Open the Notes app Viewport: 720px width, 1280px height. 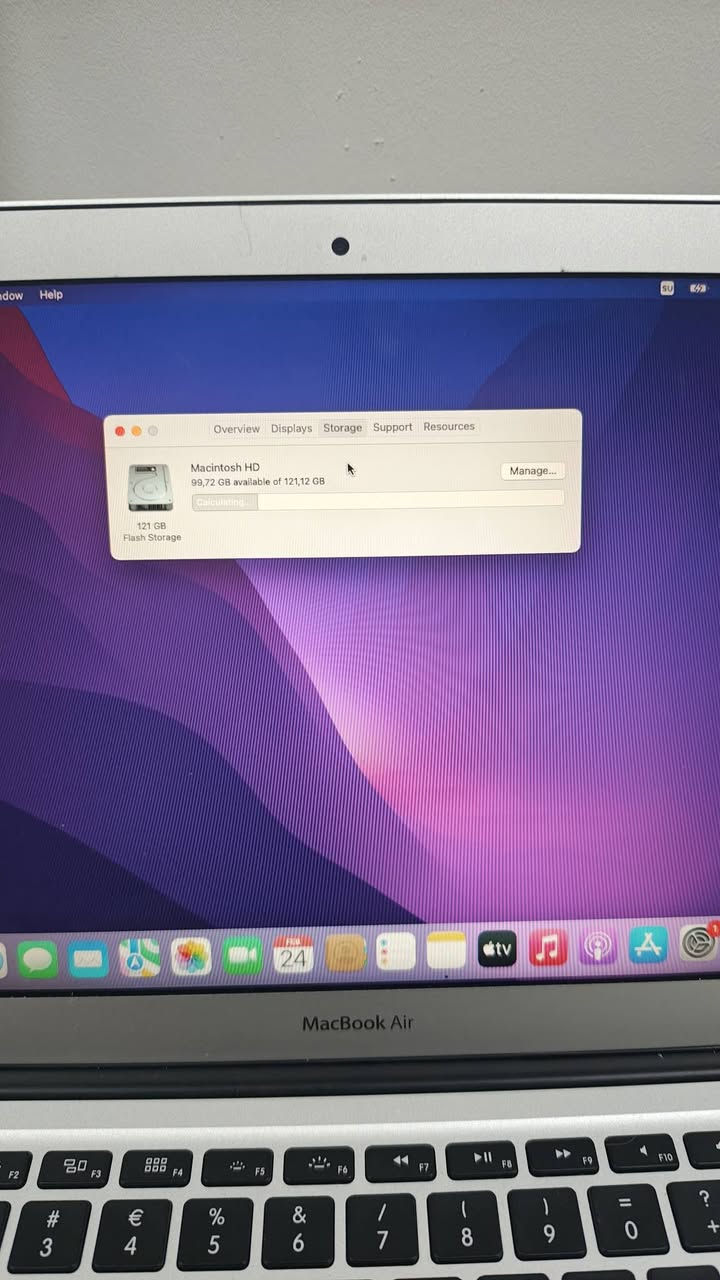coord(446,952)
